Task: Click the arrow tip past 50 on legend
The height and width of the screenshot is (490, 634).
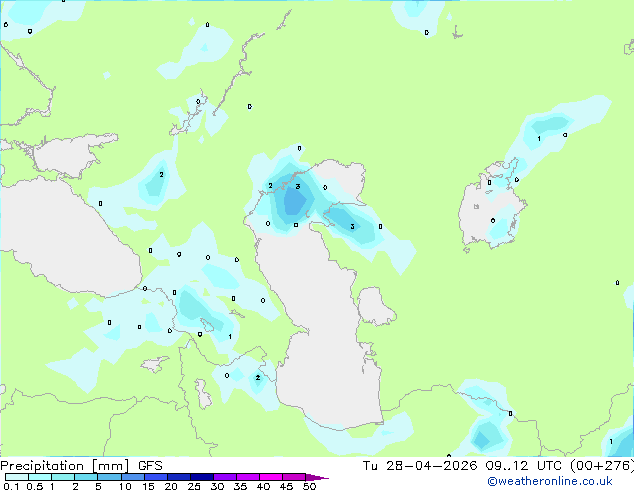Action: tap(317, 477)
